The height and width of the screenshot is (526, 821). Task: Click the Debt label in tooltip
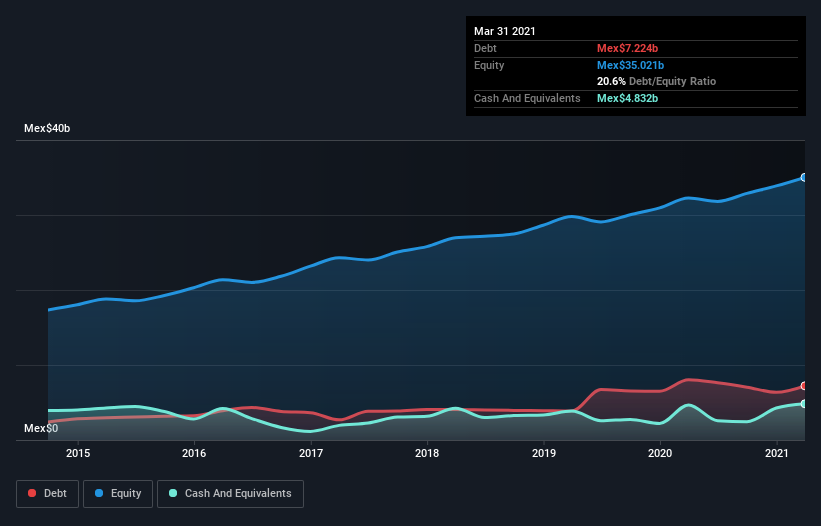tap(485, 48)
